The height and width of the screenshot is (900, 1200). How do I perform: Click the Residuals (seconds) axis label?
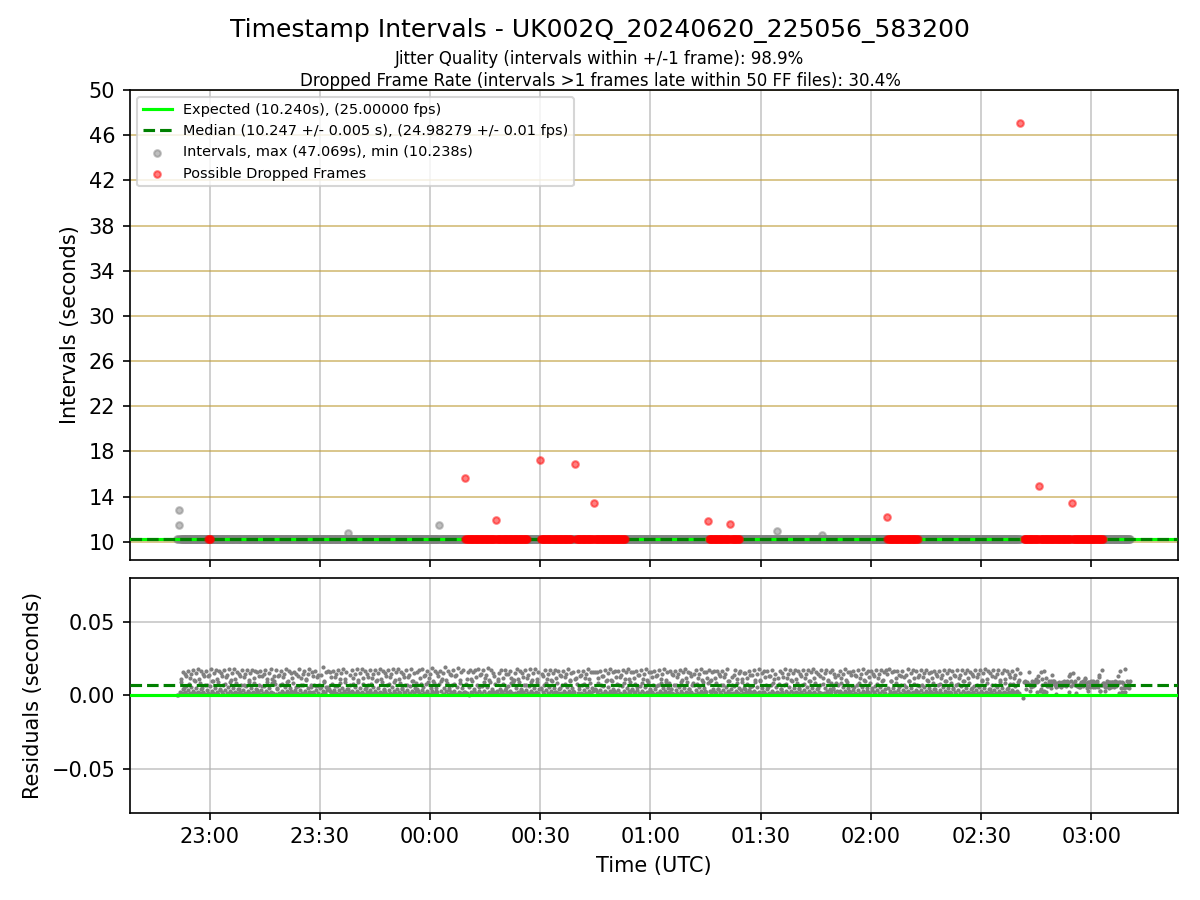(x=32, y=696)
